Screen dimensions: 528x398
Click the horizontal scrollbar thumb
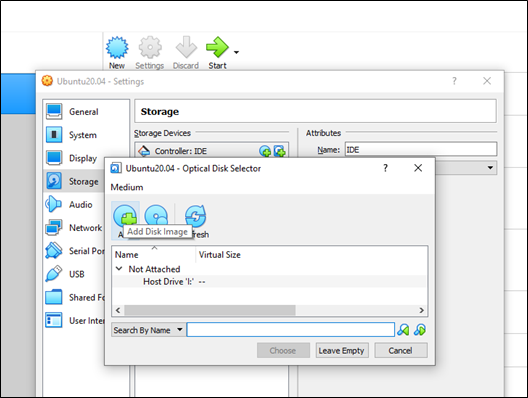tap(209, 310)
